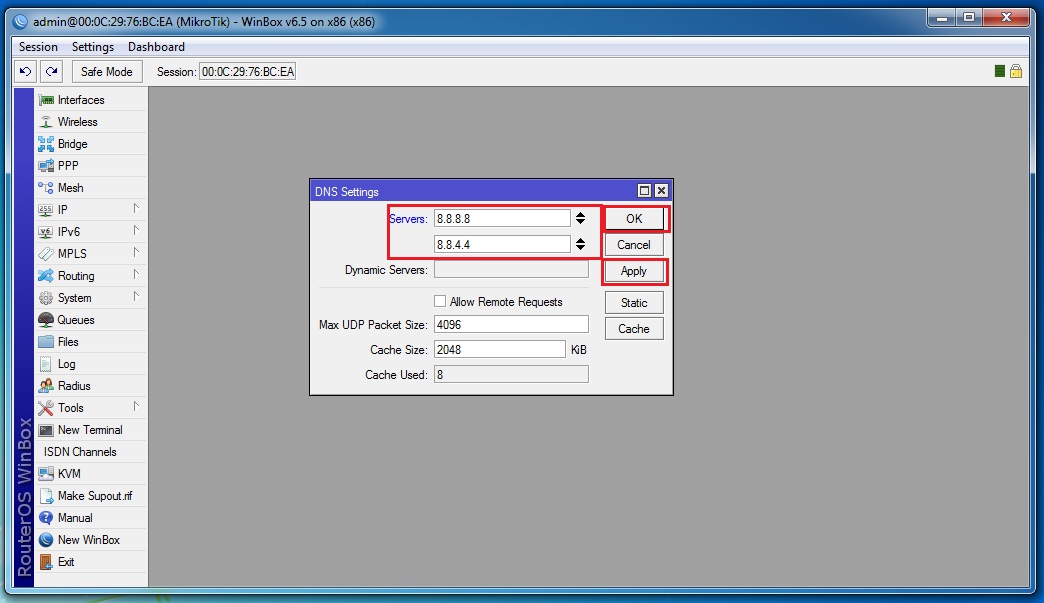The image size is (1044, 603).
Task: Click the Cache Used value field
Action: click(x=511, y=375)
